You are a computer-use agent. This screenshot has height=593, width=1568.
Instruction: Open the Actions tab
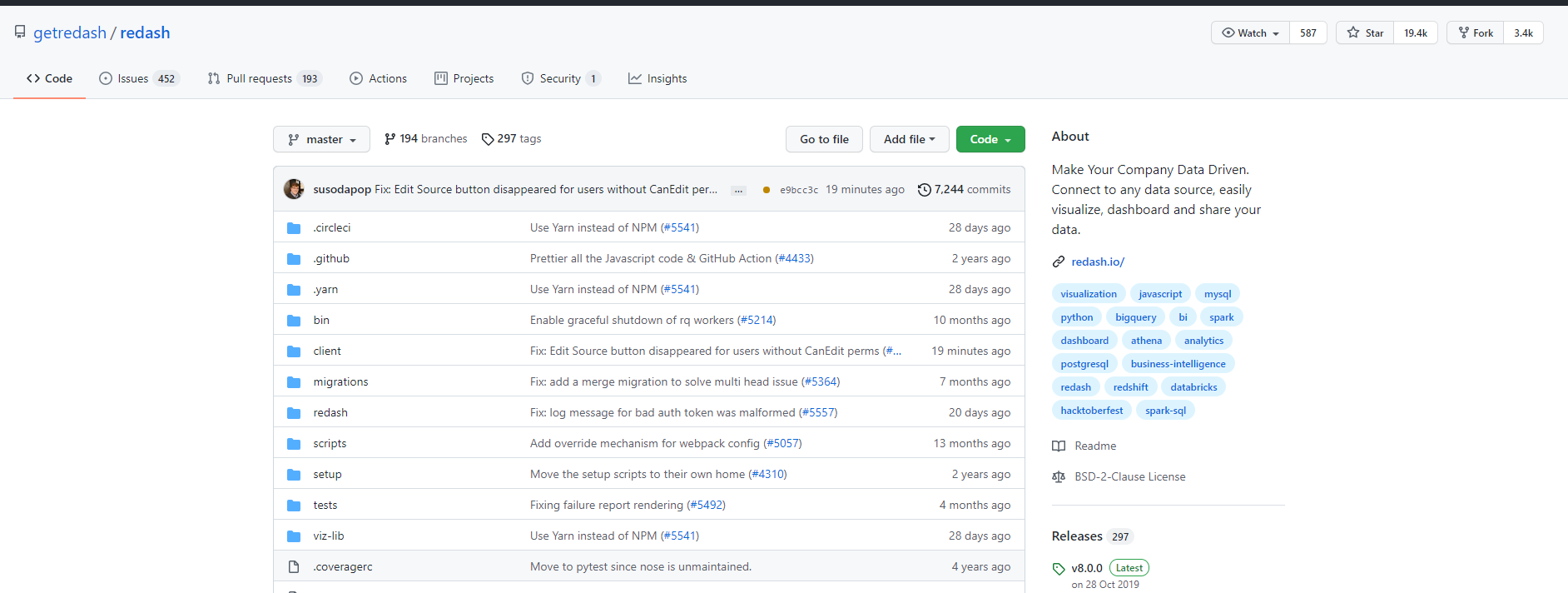tap(379, 78)
